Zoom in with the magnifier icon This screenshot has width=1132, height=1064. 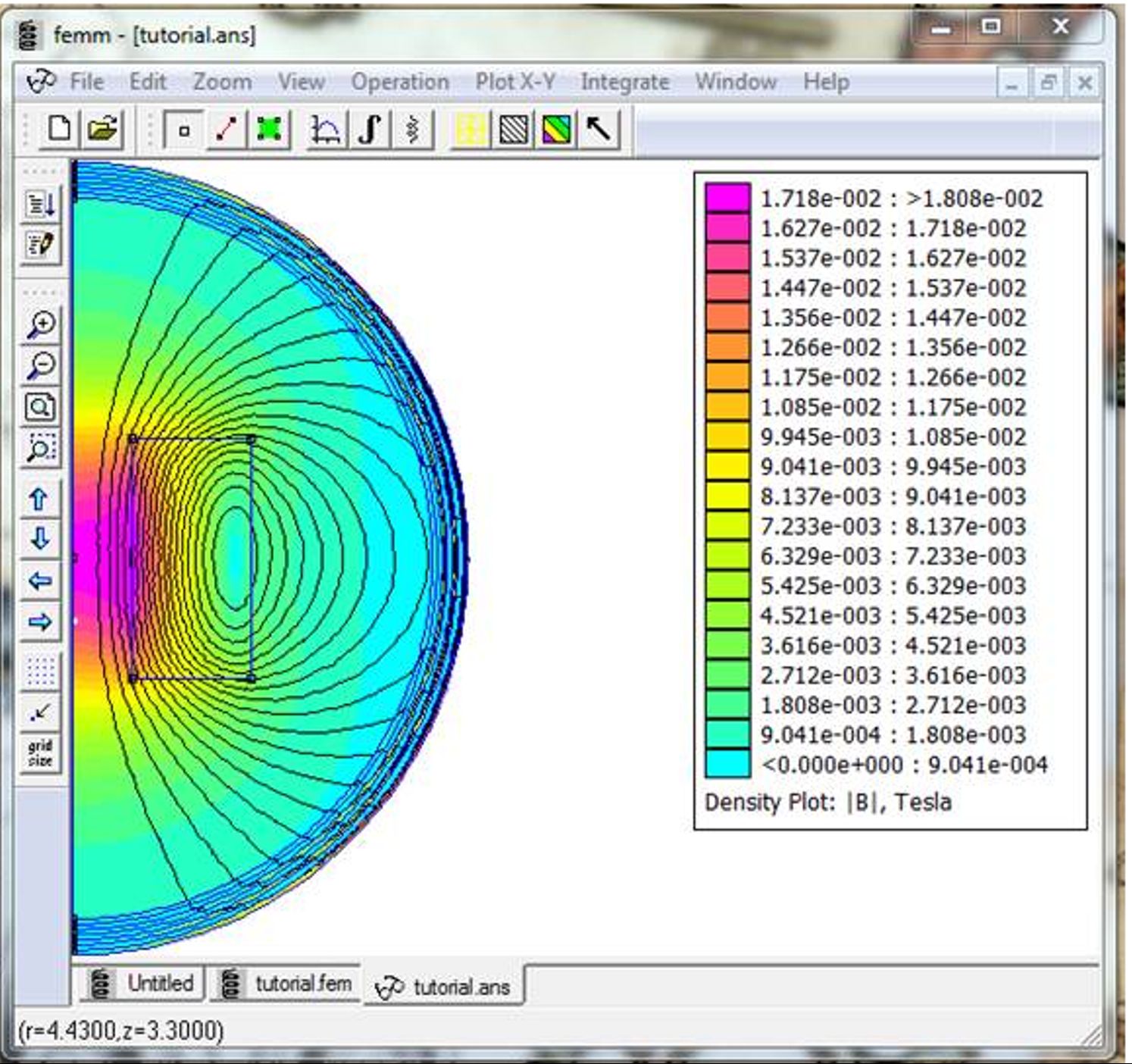pyautogui.click(x=40, y=322)
